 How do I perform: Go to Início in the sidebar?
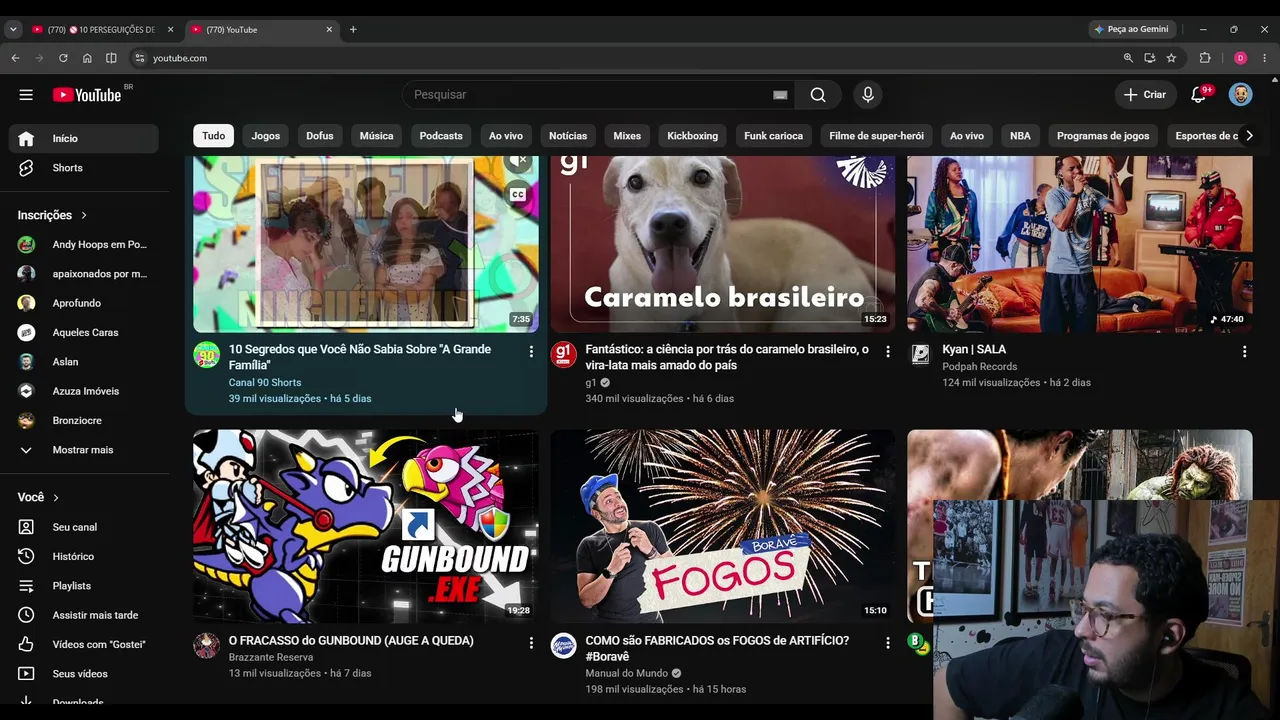84,139
